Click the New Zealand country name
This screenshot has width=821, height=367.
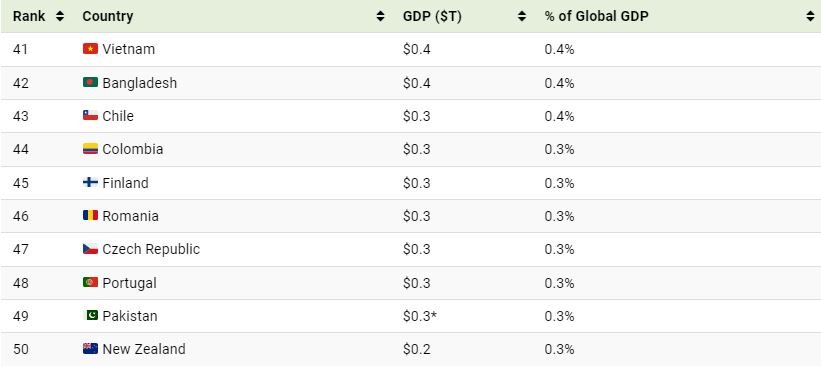(x=144, y=349)
